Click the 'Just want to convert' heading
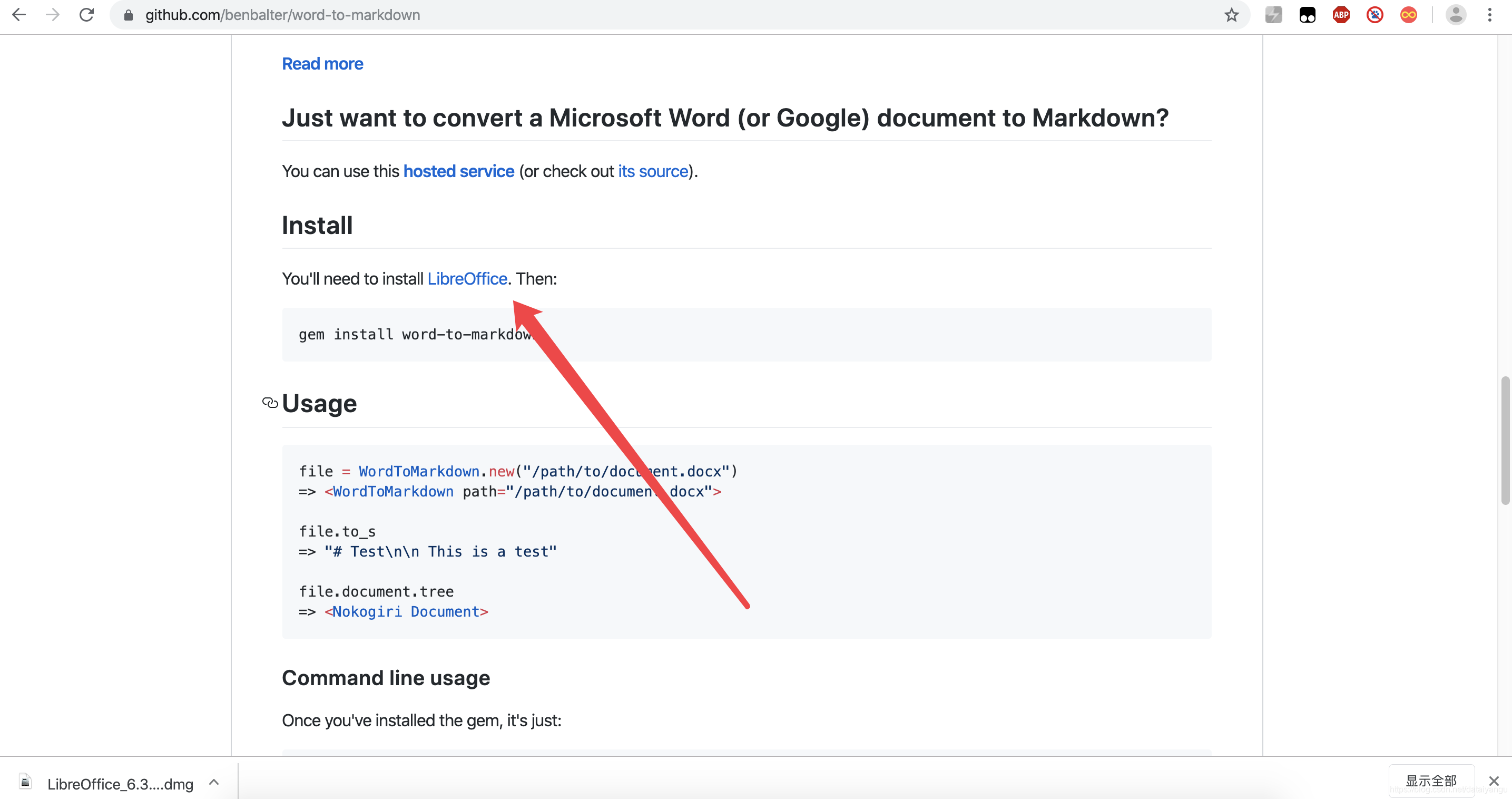This screenshot has height=799, width=1512. (x=725, y=118)
